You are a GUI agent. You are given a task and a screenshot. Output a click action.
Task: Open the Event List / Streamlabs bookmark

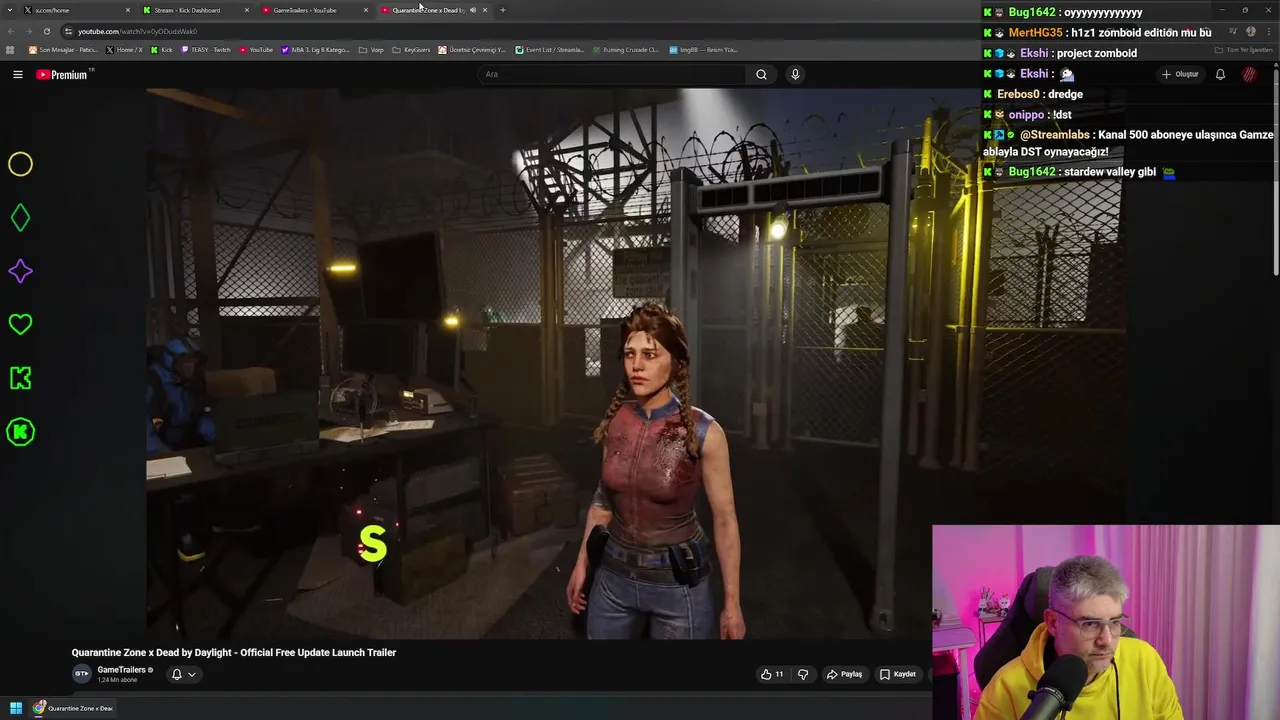coord(549,49)
